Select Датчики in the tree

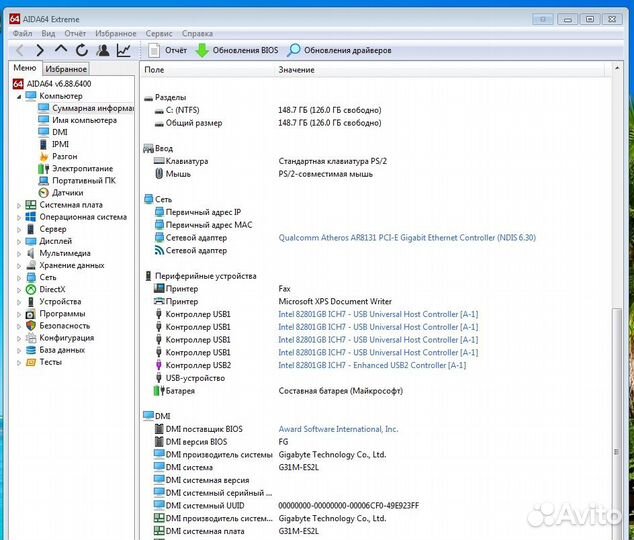tap(67, 193)
